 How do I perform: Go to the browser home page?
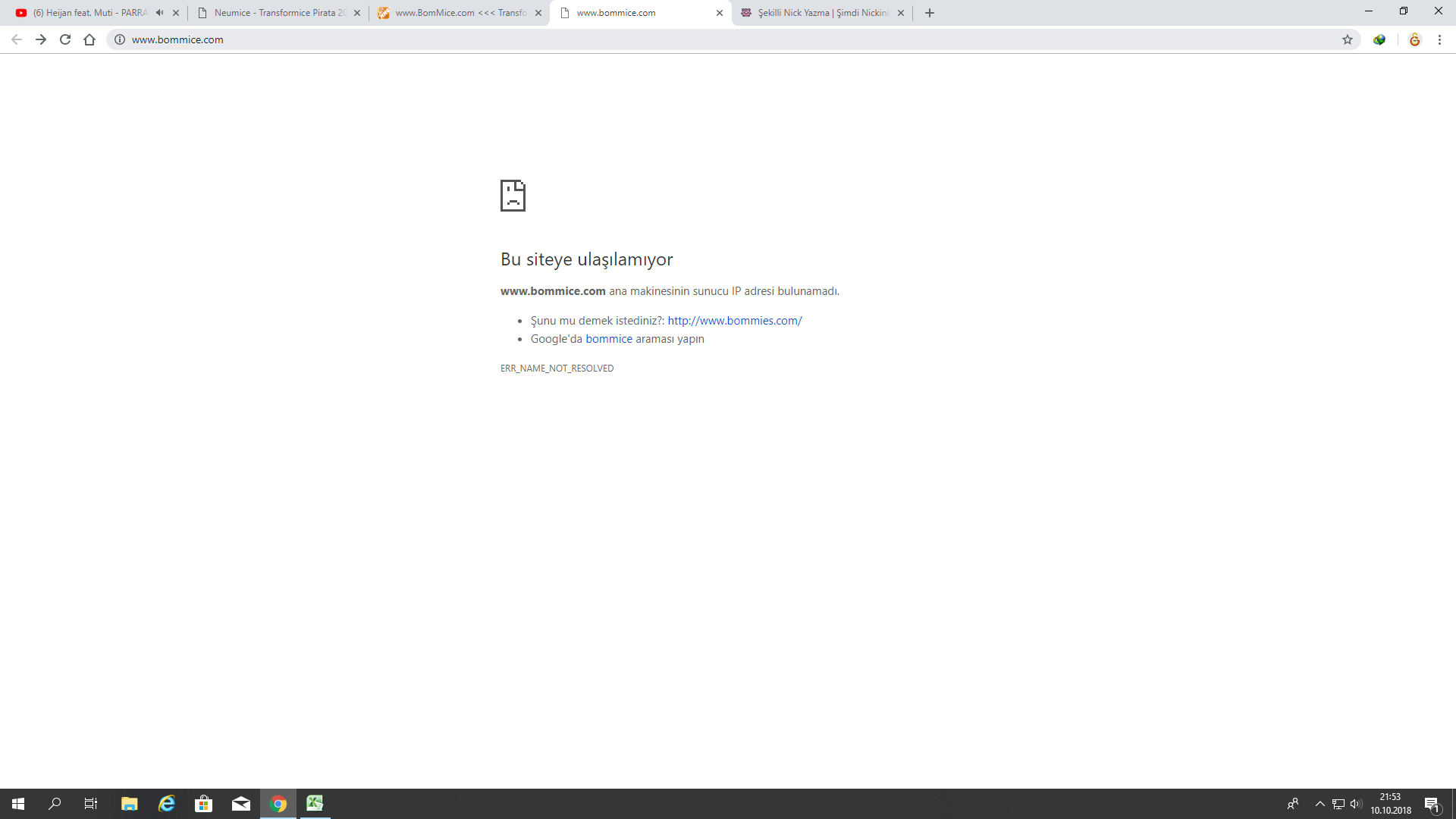tap(89, 39)
